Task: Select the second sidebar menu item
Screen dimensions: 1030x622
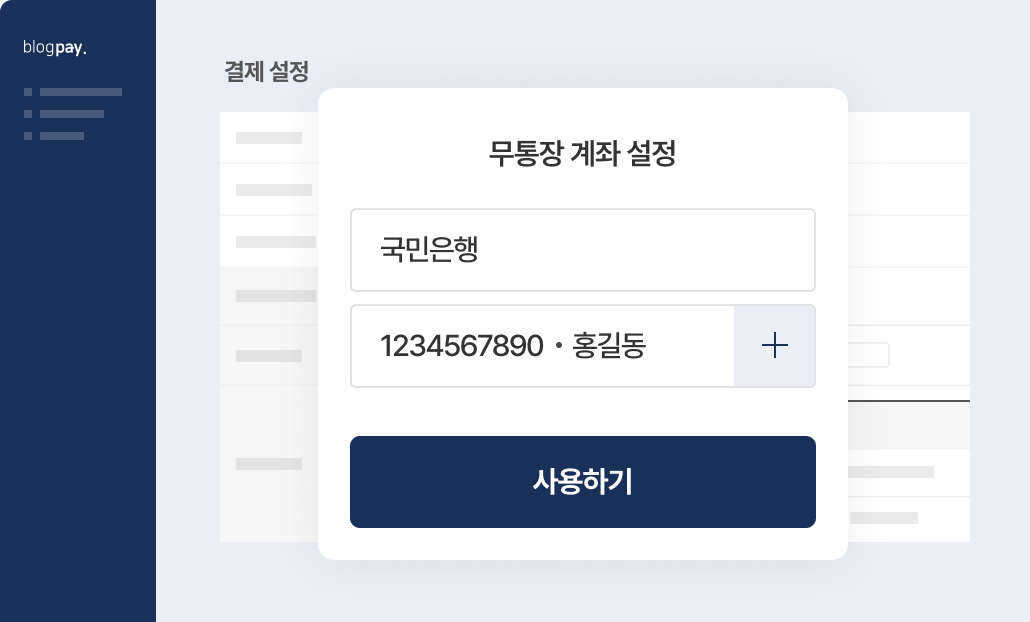Action: coord(72,114)
